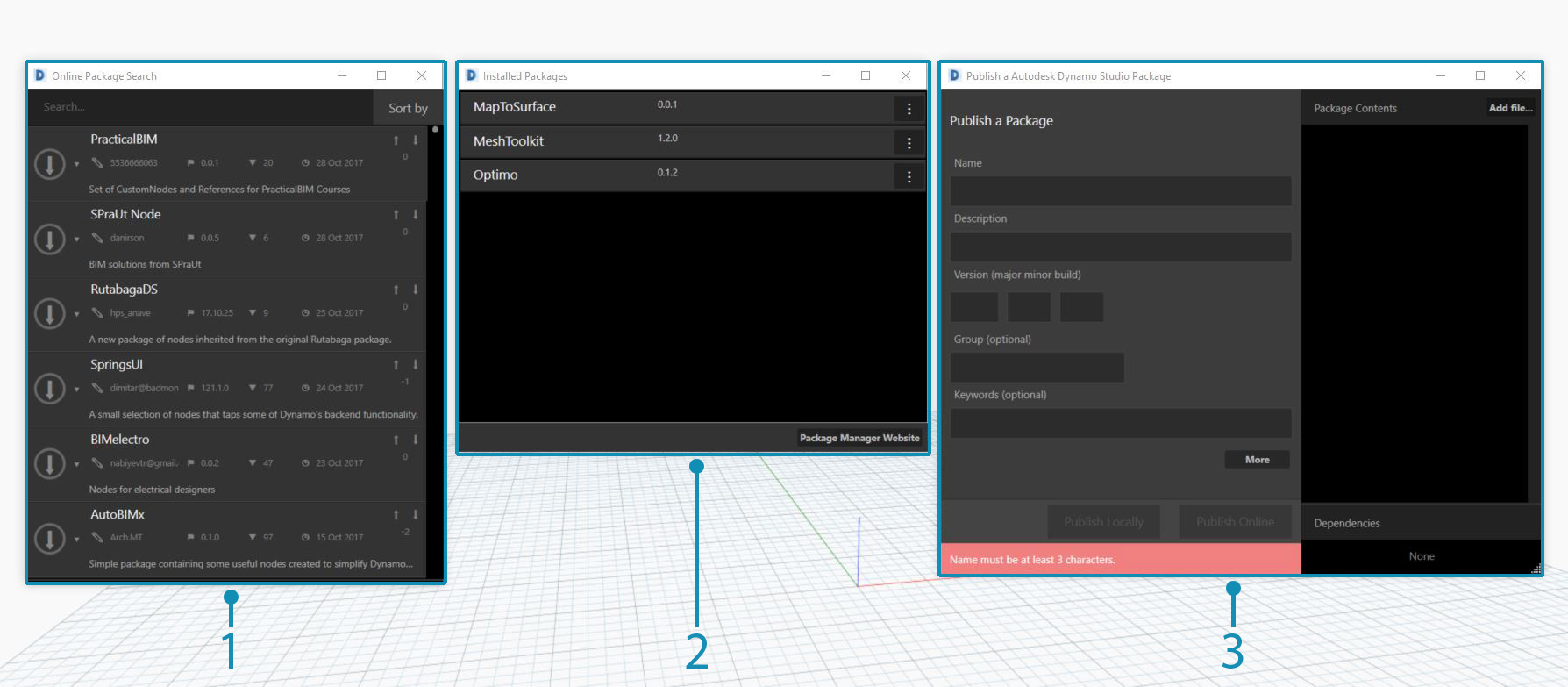Upvote the SPraUt Node package
1568x687 pixels.
tap(396, 215)
